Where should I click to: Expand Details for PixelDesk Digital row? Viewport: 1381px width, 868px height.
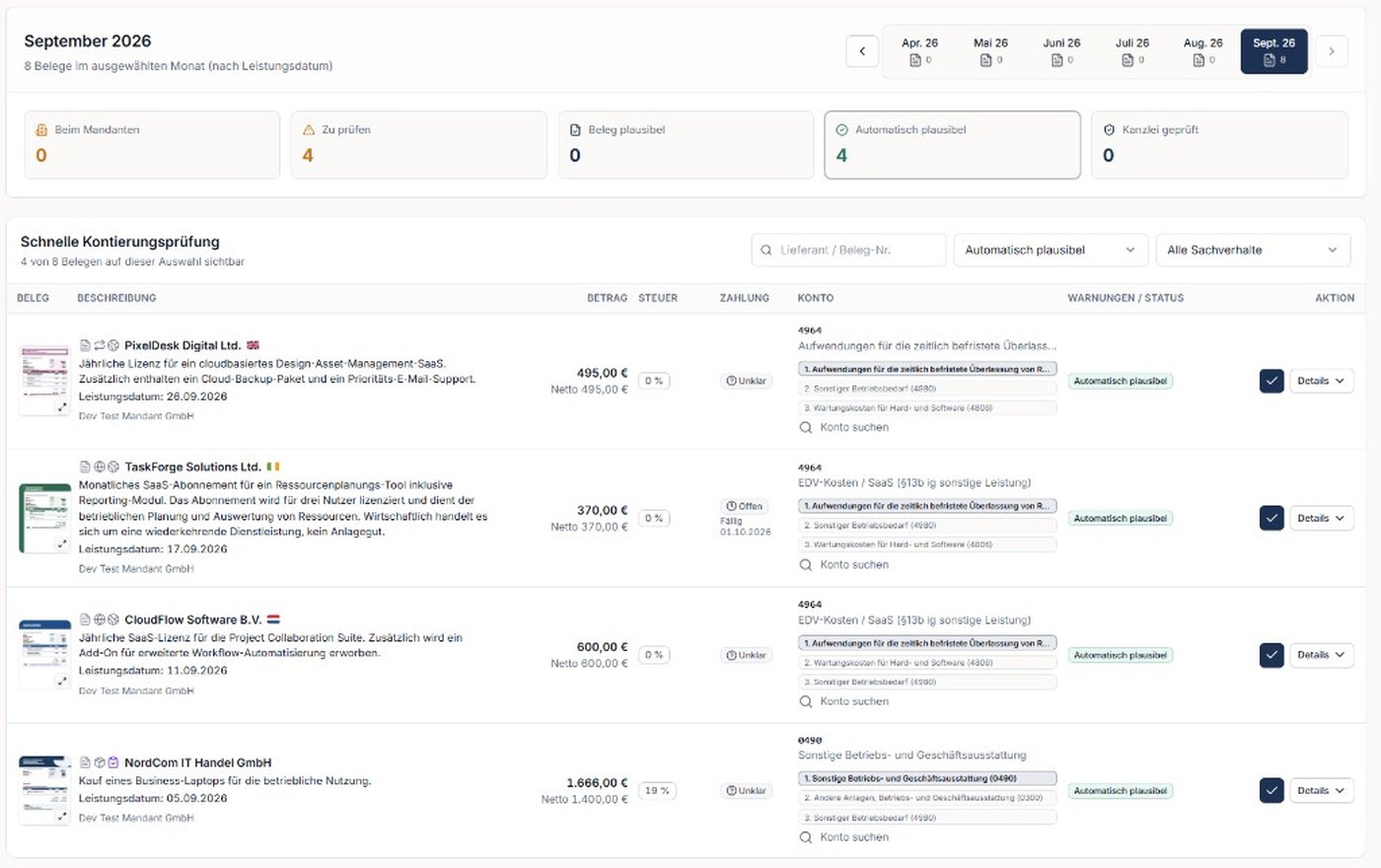(1321, 381)
